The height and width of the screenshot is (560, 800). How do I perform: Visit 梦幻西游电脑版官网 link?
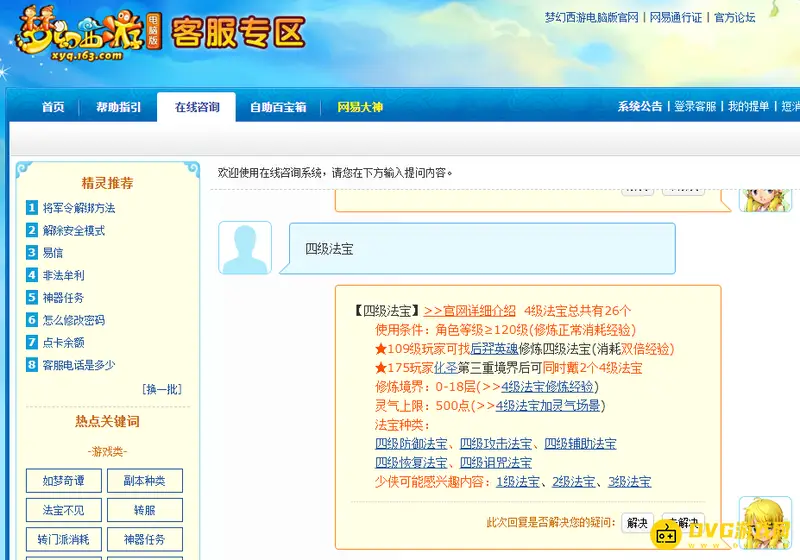592,17
